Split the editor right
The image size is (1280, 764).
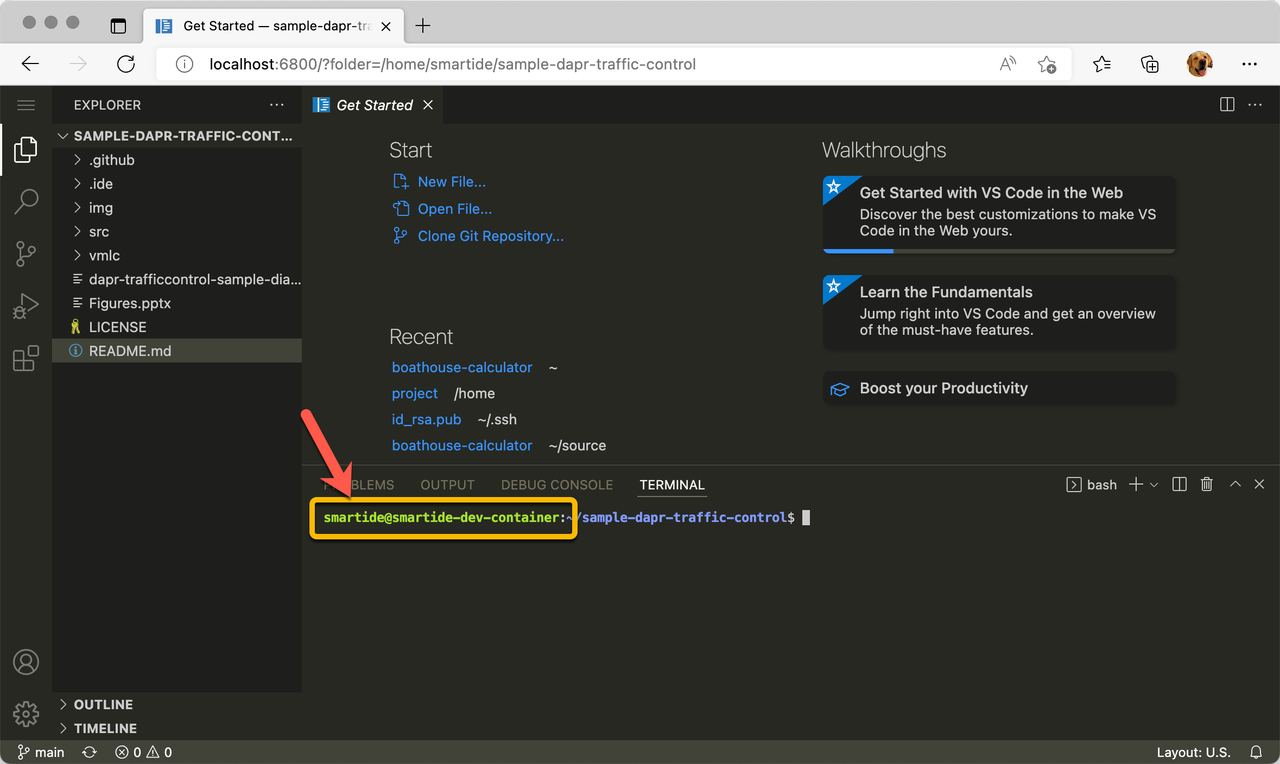[x=1227, y=105]
